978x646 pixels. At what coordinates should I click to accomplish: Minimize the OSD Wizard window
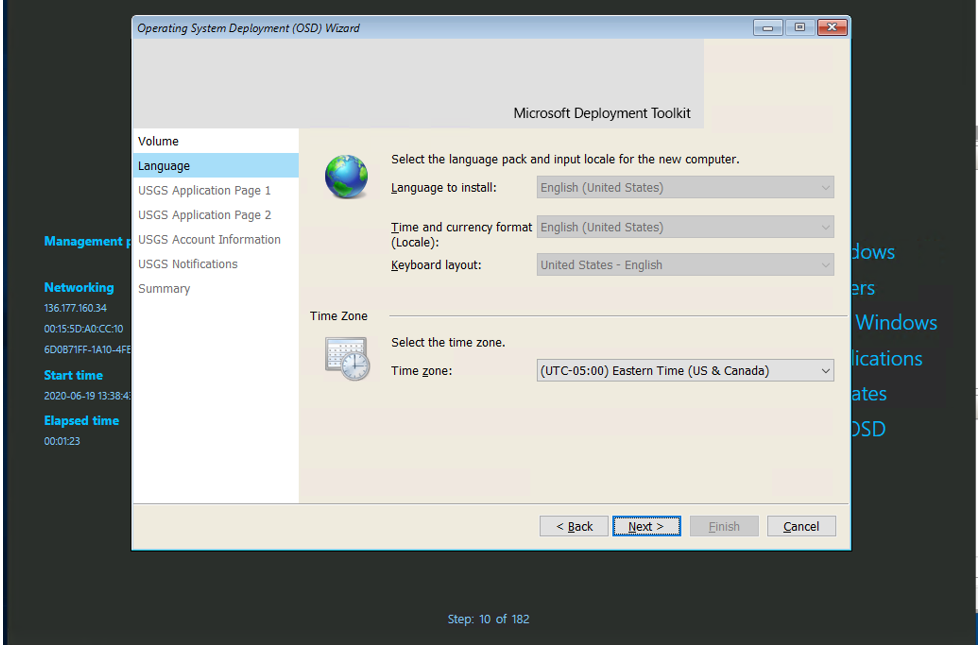pos(768,27)
